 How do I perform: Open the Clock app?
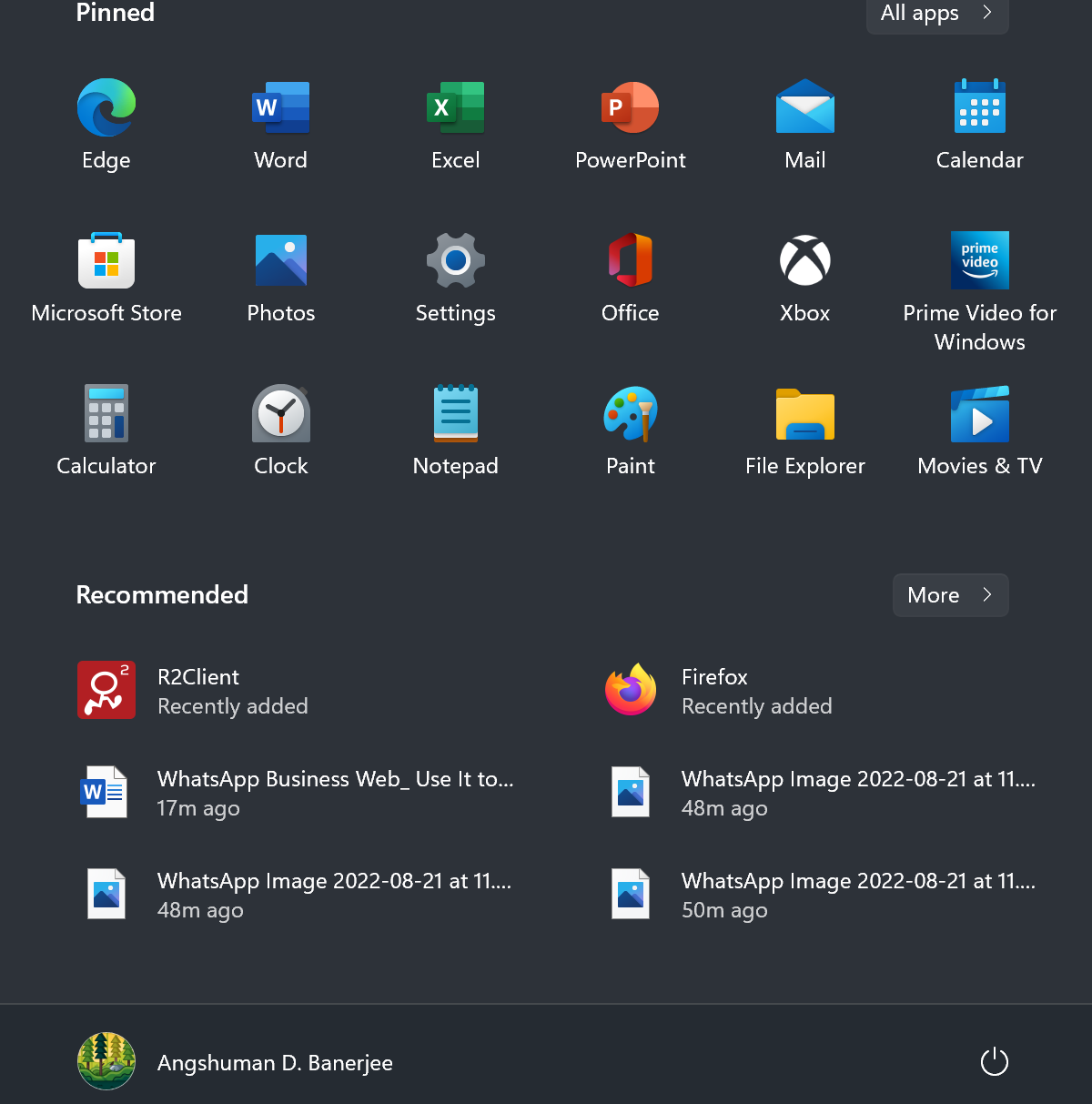[281, 413]
